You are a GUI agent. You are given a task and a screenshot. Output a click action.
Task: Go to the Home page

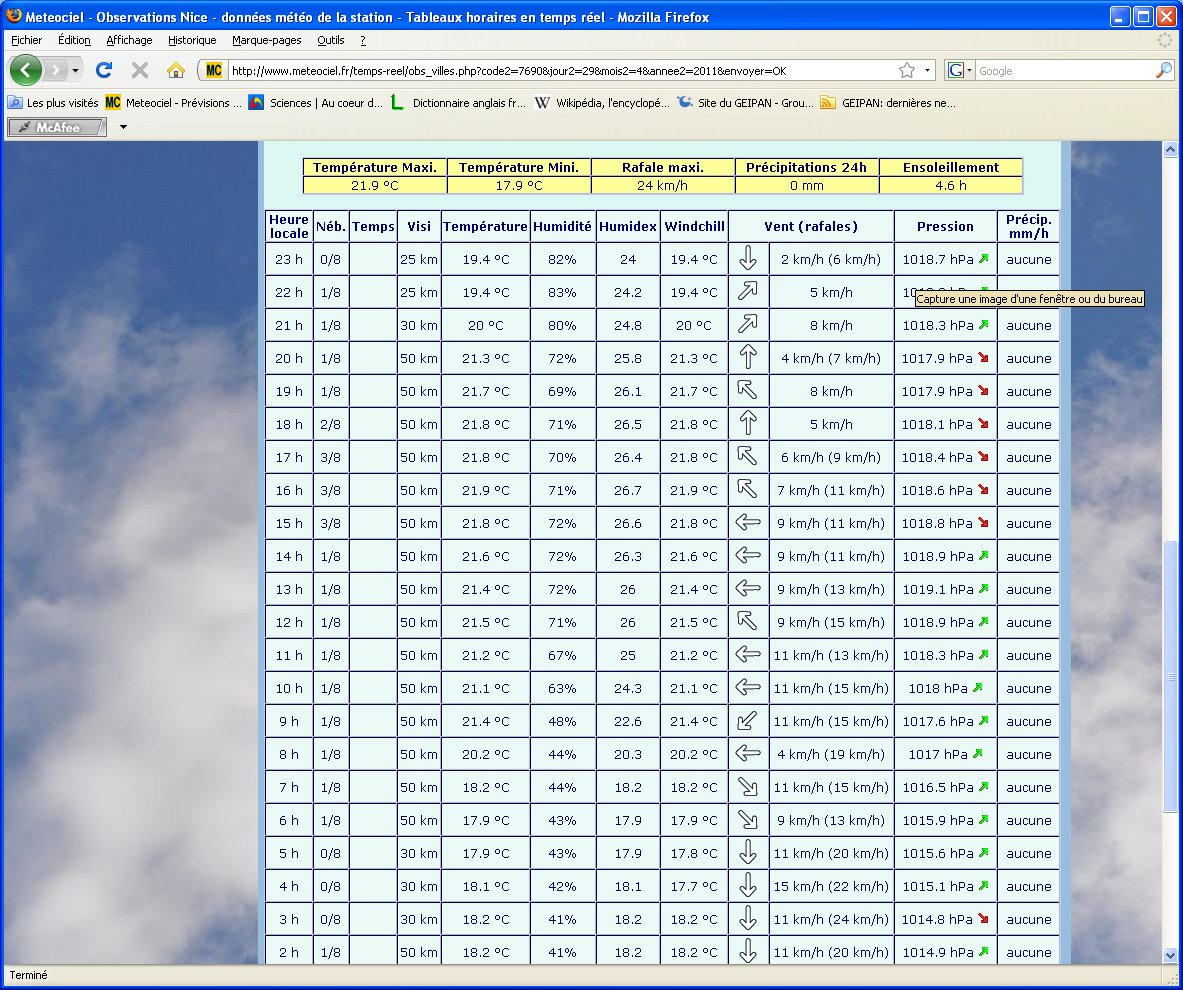pyautogui.click(x=176, y=70)
